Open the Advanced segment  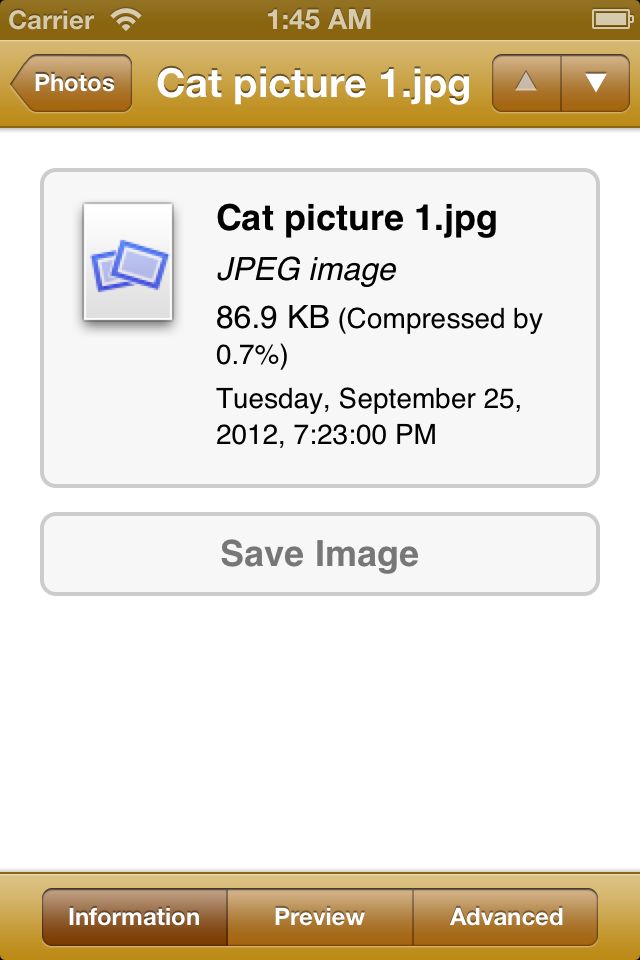click(x=506, y=917)
